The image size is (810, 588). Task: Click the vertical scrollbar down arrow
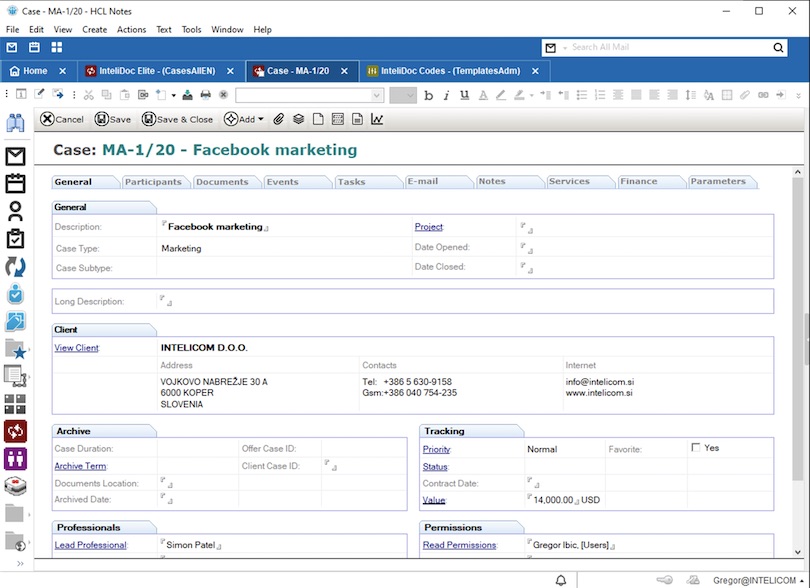point(798,552)
